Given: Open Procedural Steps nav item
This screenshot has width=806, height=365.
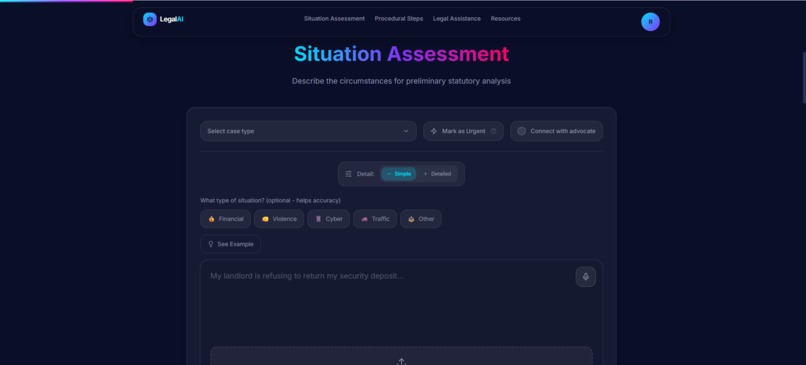Looking at the screenshot, I should click(399, 19).
